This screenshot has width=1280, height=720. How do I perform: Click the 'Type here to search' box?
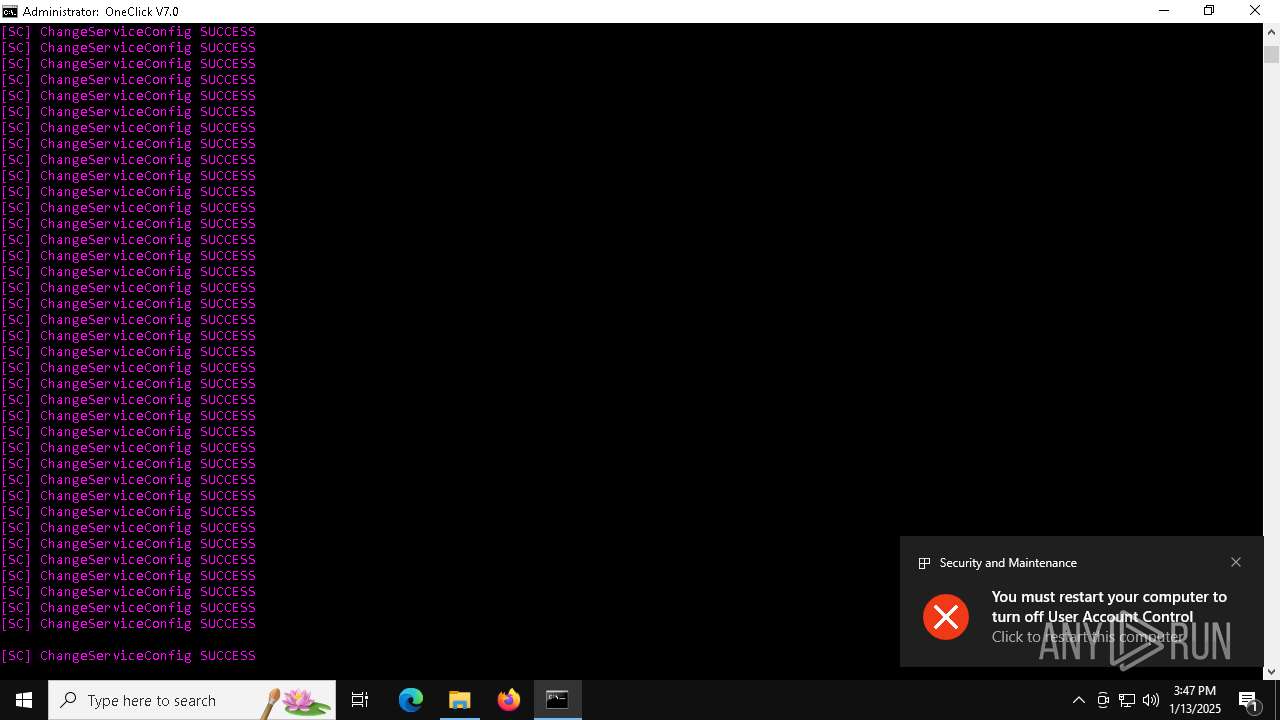tap(192, 700)
